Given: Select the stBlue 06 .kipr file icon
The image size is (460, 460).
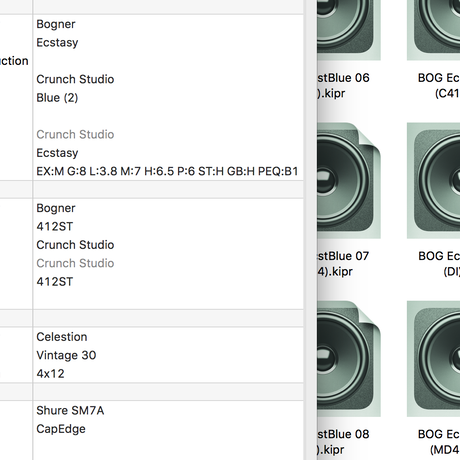Looking at the screenshot, I should [x=348, y=30].
